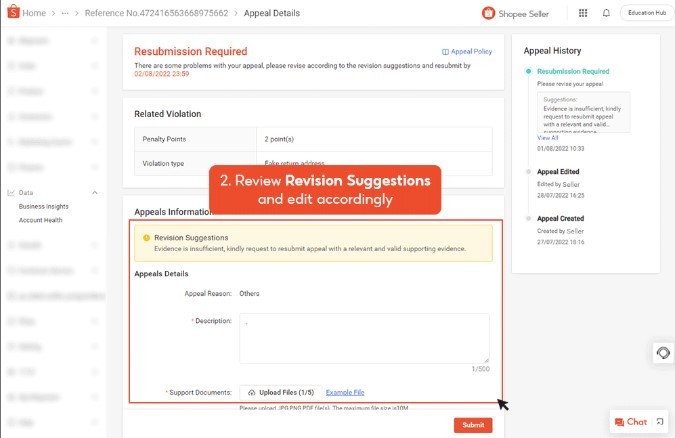Click Upload Files for support documents
The width and height of the screenshot is (675, 438).
280,392
